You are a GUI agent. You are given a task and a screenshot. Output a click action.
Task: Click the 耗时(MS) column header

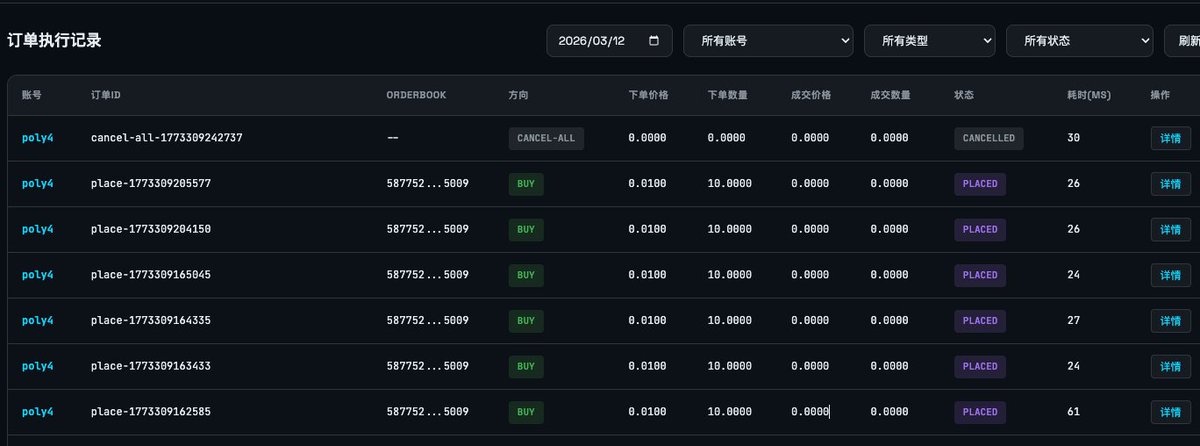click(1089, 95)
